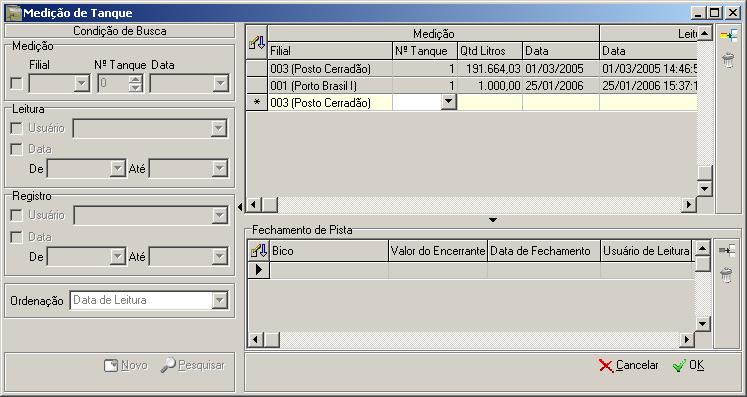Image resolution: width=747 pixels, height=397 pixels.
Task: Click the Nº Tanque column header
Action: (x=424, y=51)
